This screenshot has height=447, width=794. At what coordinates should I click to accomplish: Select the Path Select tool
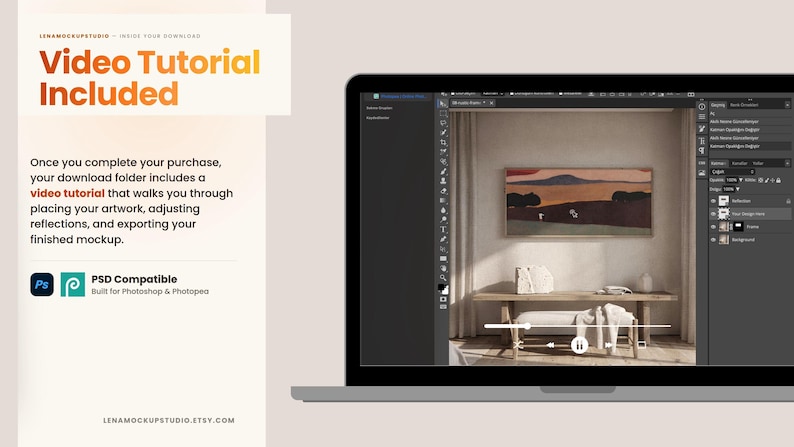pyautogui.click(x=443, y=249)
